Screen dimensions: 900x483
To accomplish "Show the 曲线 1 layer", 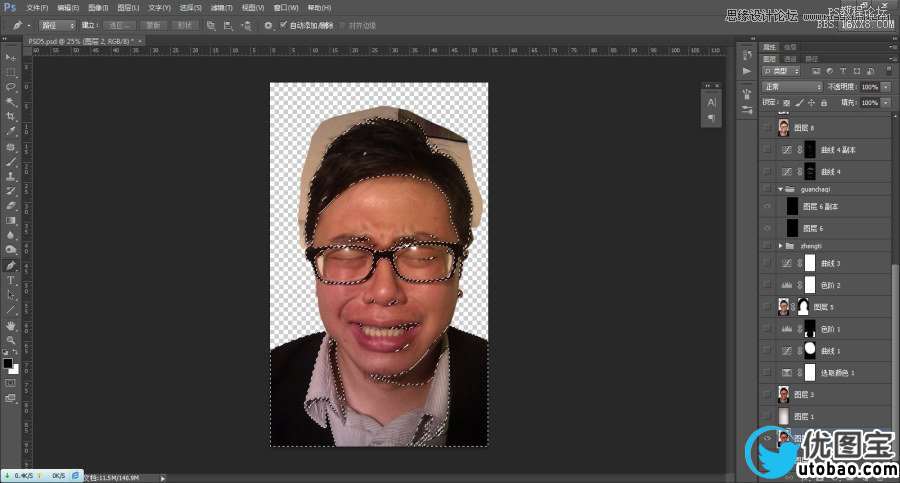I will point(767,350).
